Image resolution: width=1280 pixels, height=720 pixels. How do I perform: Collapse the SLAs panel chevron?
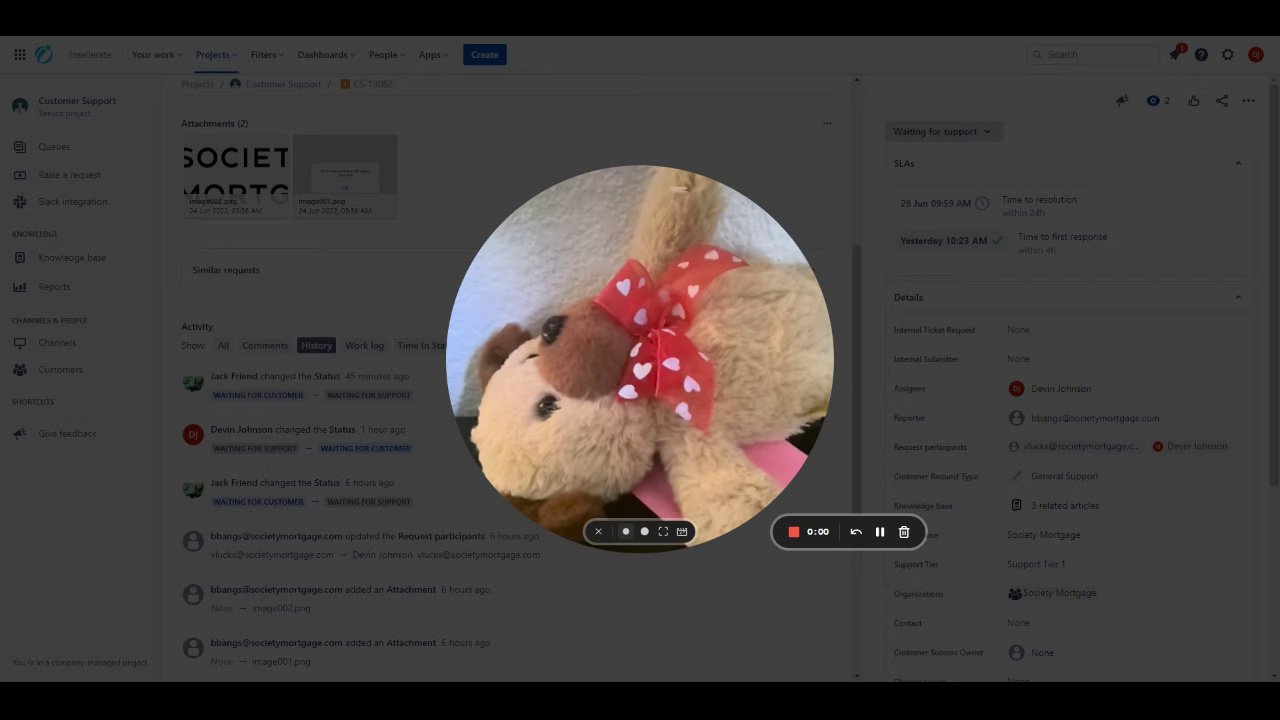[x=1238, y=164]
